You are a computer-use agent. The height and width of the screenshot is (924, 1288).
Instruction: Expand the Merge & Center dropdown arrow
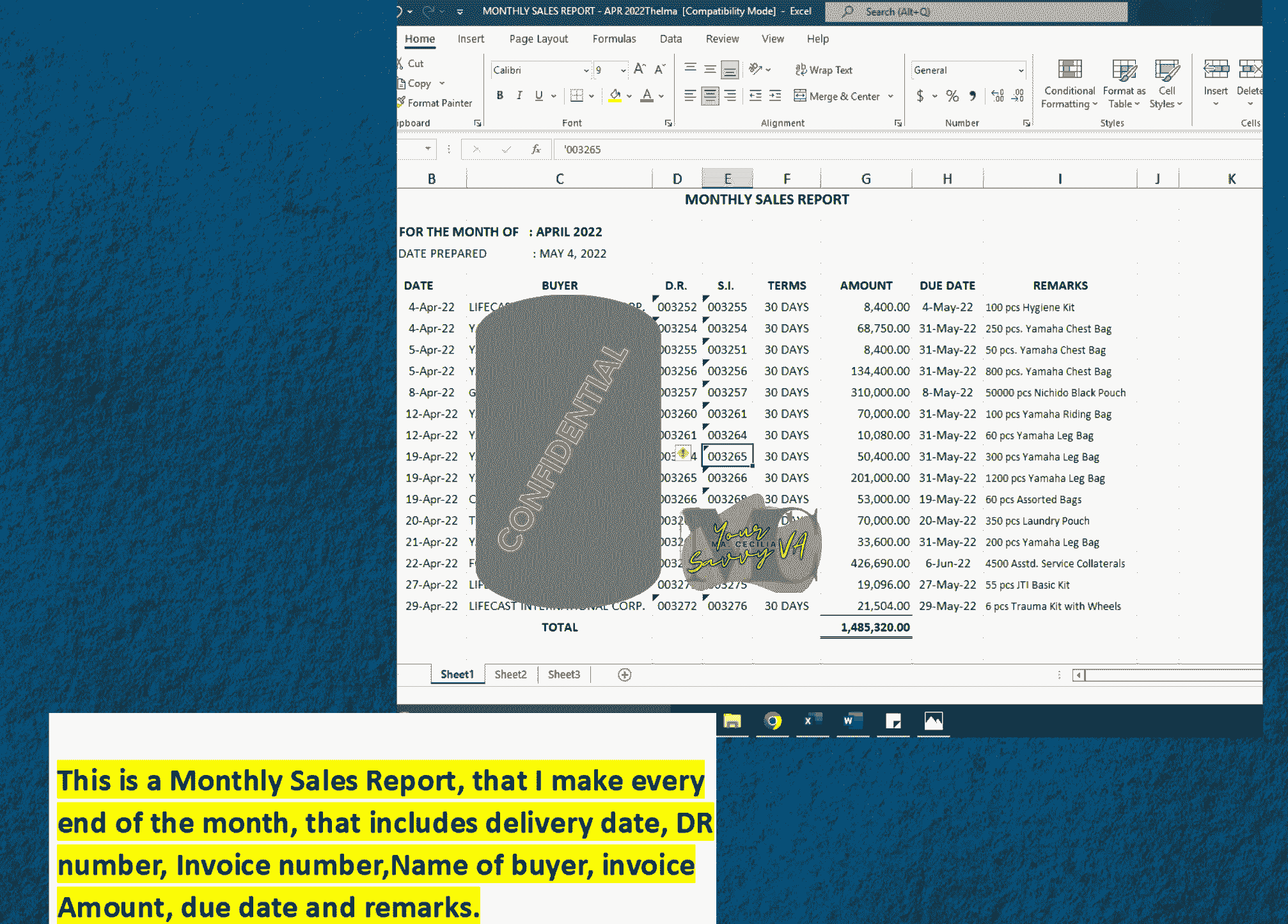pos(891,96)
